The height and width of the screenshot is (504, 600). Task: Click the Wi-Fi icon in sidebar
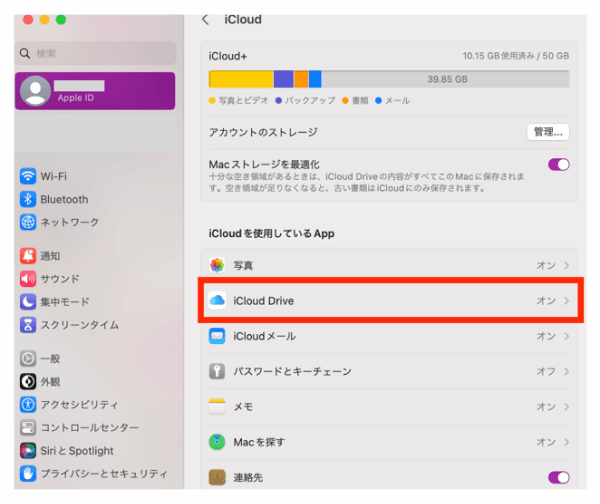click(28, 176)
